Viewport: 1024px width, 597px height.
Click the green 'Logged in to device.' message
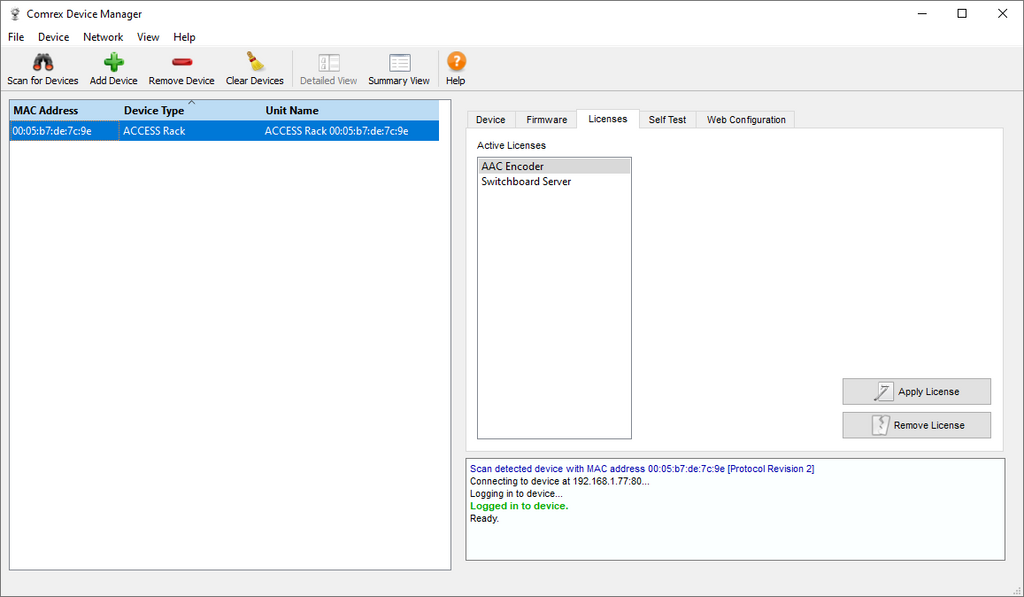click(x=519, y=506)
